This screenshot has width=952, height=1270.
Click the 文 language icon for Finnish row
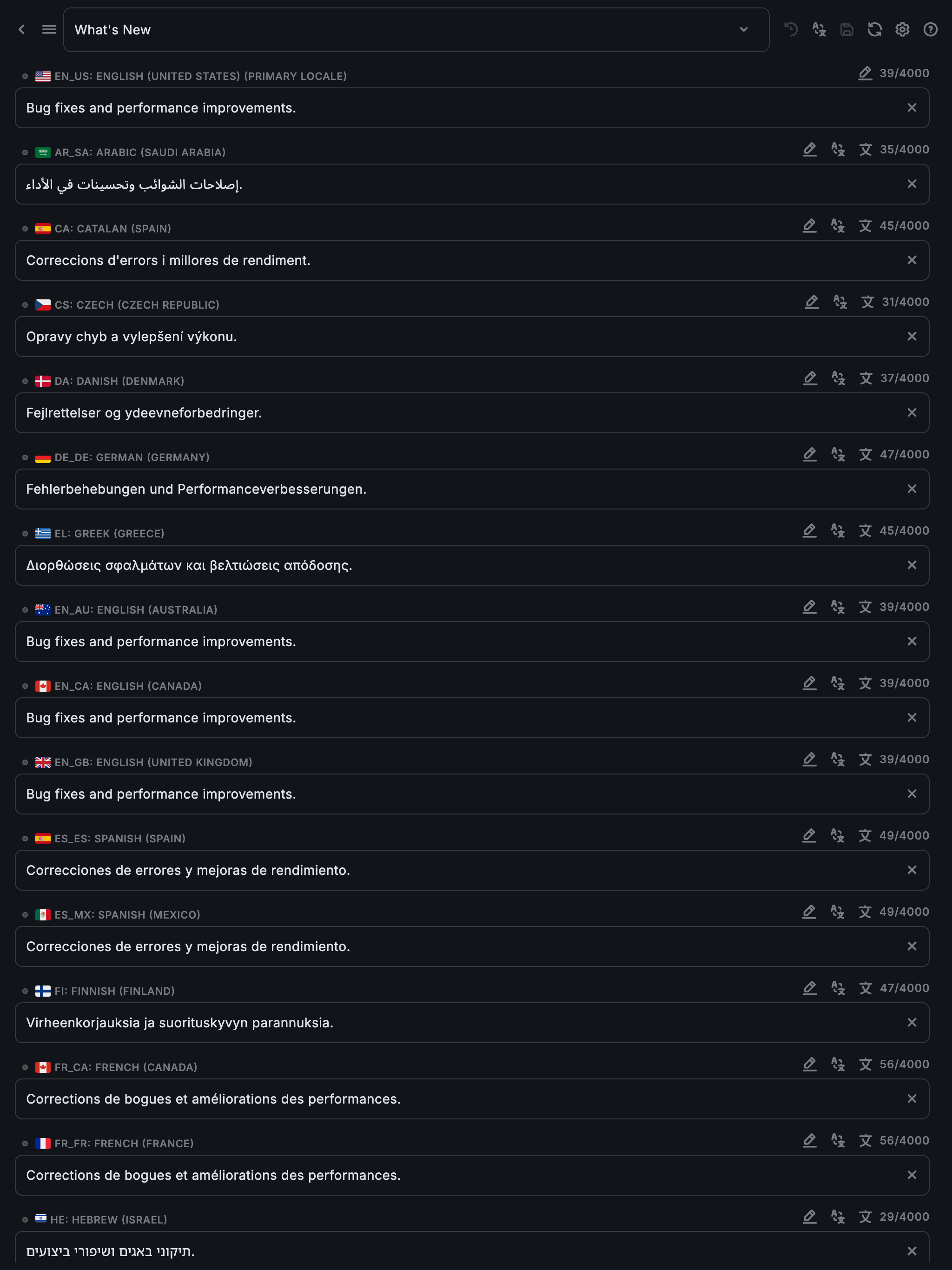pyautogui.click(x=865, y=988)
